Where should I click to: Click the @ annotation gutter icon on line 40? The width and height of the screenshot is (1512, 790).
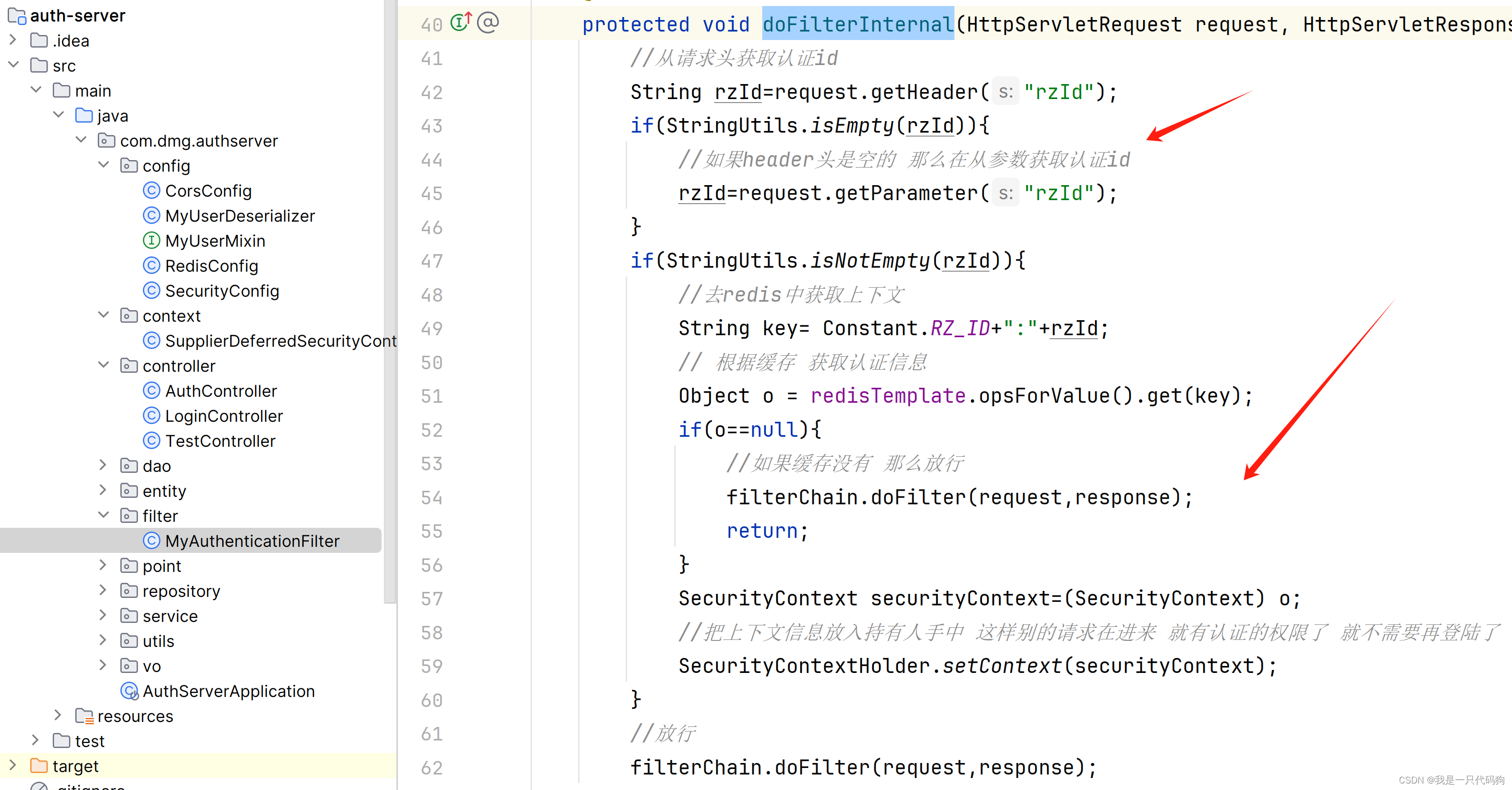488,23
